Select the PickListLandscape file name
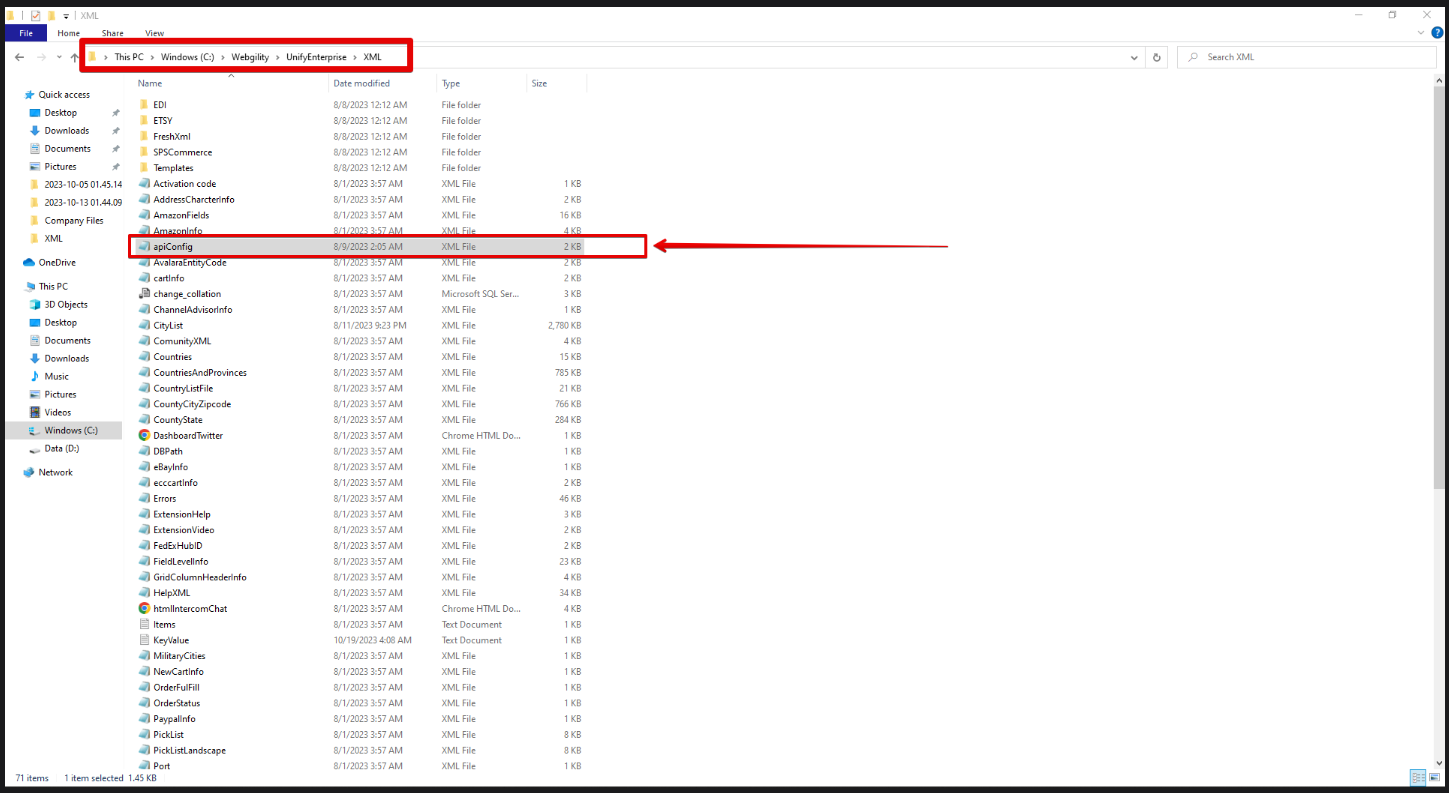 (x=190, y=750)
